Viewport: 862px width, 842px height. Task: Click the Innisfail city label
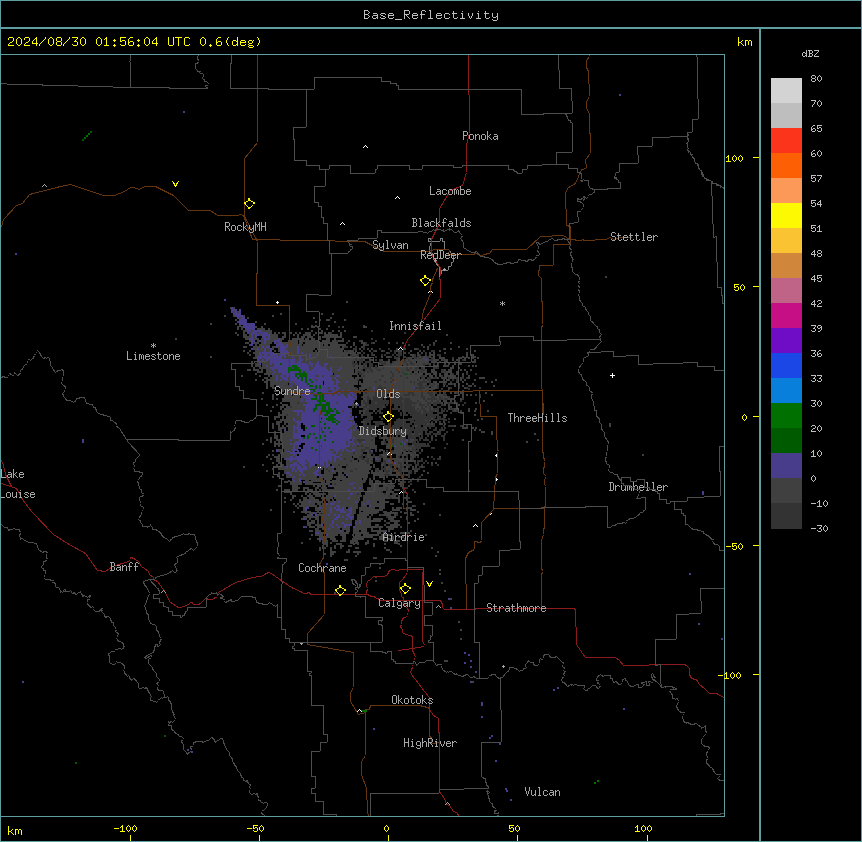tap(415, 326)
